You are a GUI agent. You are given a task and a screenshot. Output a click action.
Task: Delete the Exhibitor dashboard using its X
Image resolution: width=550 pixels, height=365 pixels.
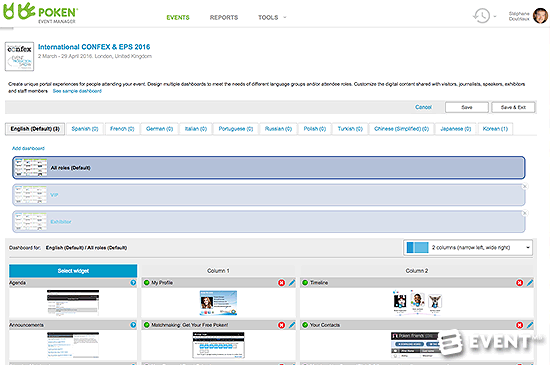click(525, 213)
